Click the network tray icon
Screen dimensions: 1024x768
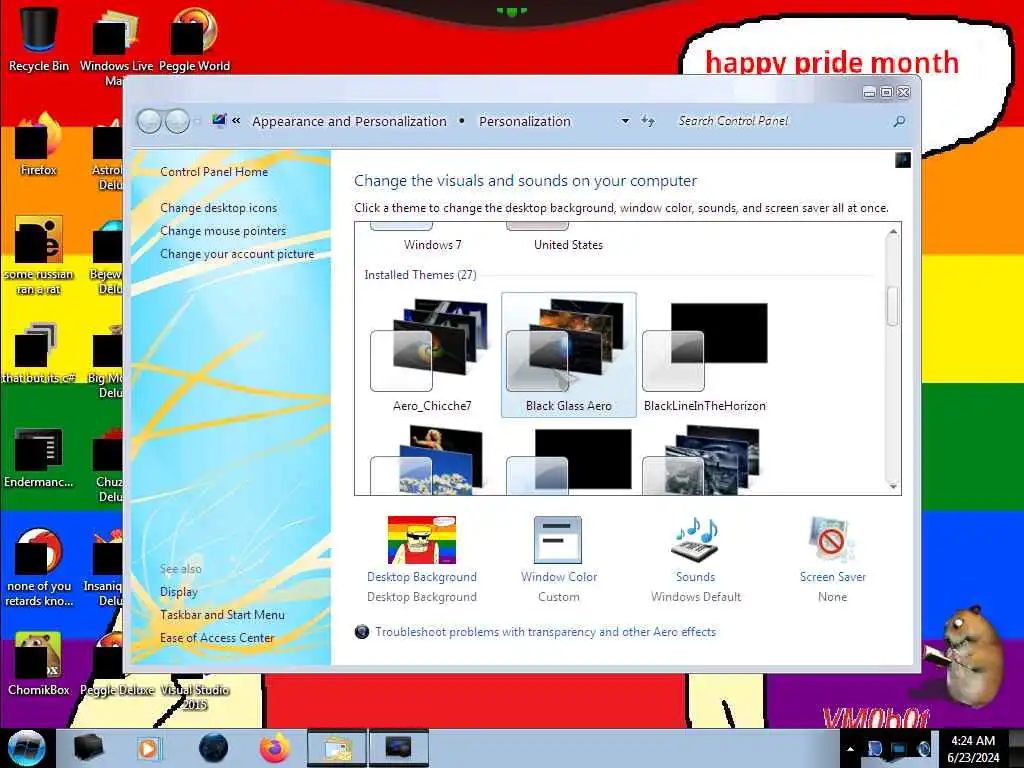(899, 749)
